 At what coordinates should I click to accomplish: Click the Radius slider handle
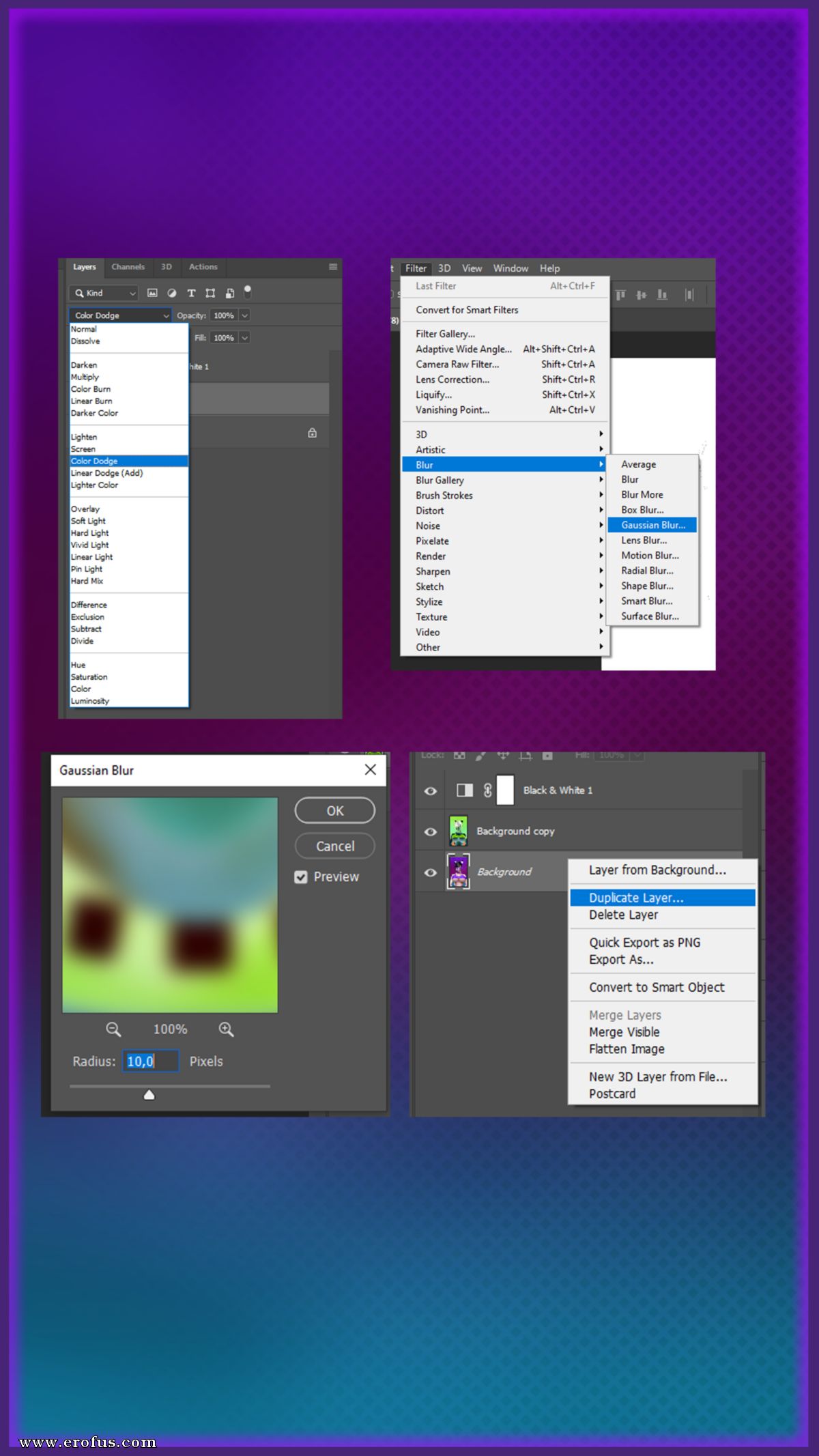pos(149,1095)
